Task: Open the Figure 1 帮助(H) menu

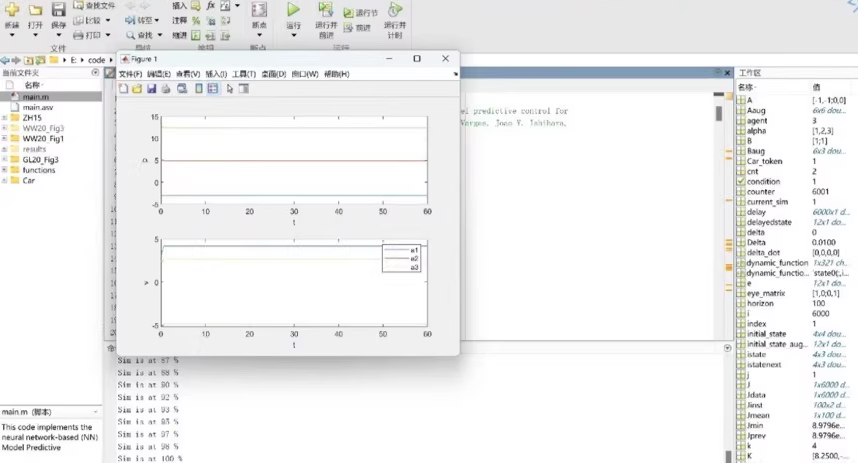Action: point(337,74)
